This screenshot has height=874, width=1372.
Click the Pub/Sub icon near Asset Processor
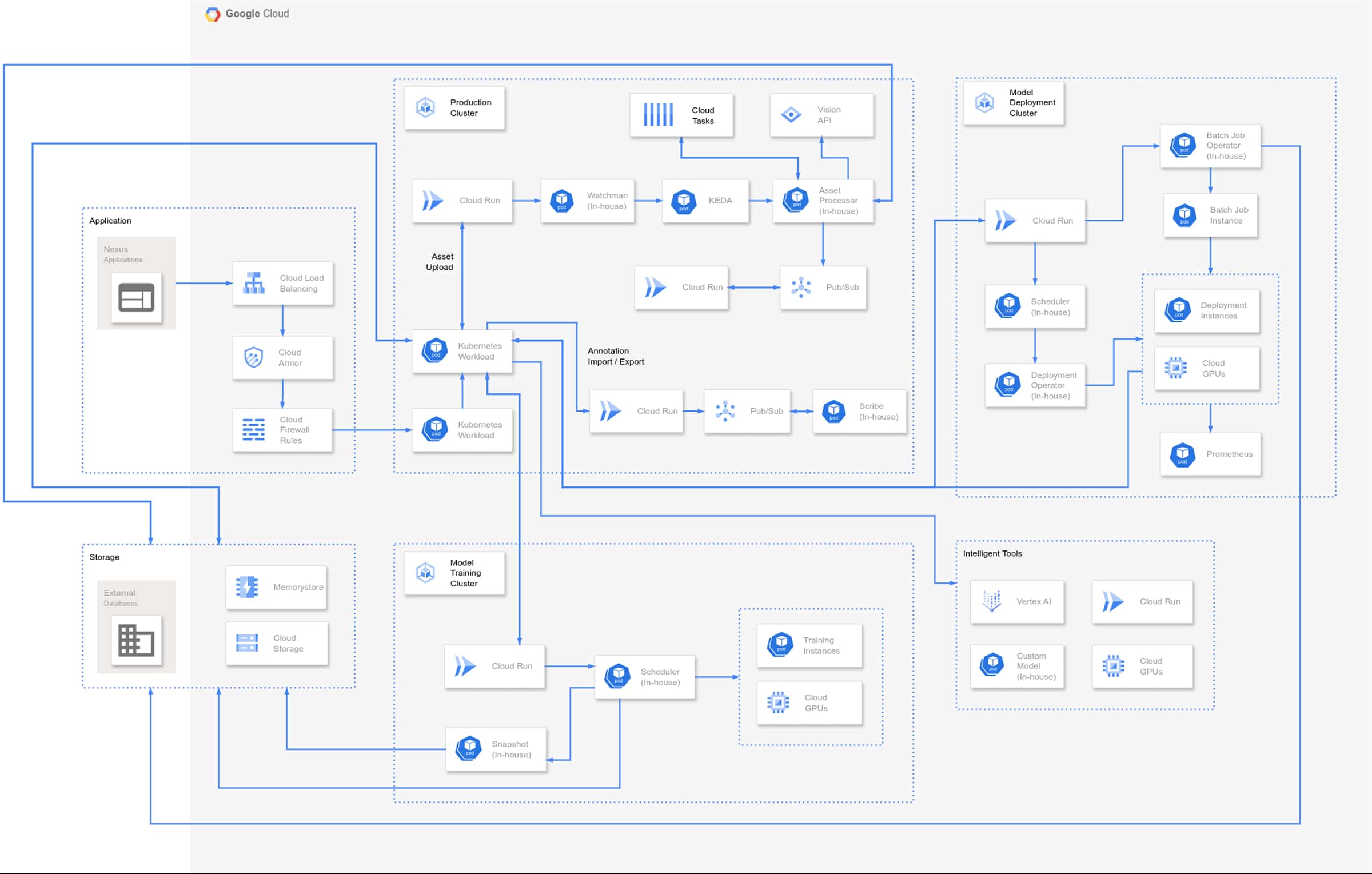click(x=803, y=288)
